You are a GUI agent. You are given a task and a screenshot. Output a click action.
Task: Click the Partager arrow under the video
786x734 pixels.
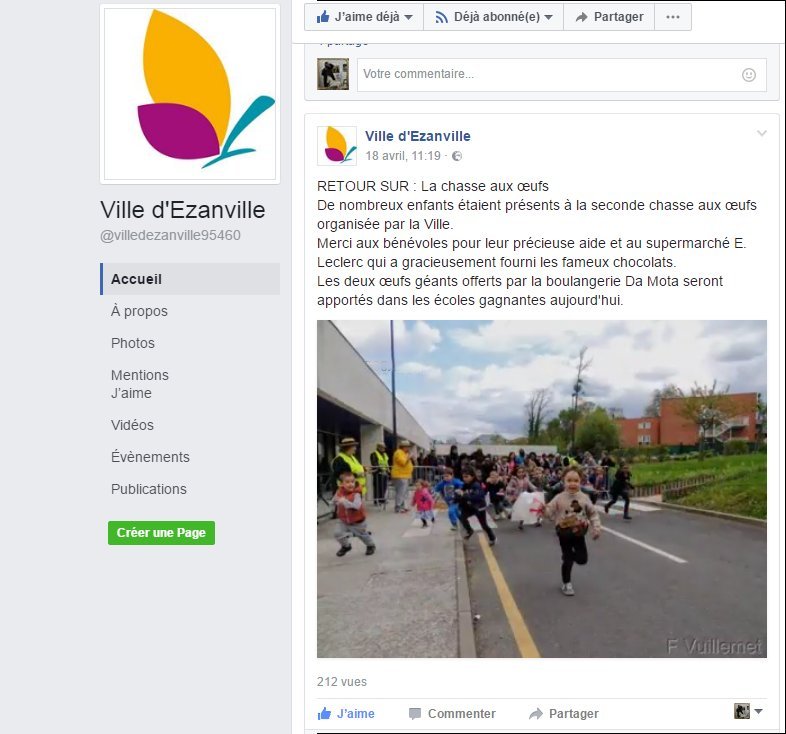pyautogui.click(x=536, y=713)
